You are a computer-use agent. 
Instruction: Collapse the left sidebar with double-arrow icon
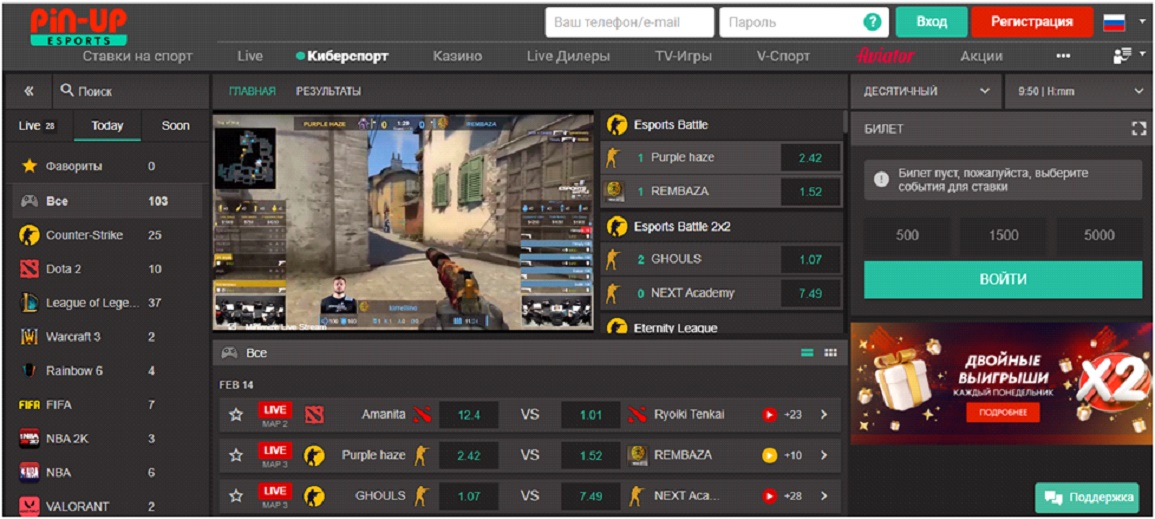[29, 91]
